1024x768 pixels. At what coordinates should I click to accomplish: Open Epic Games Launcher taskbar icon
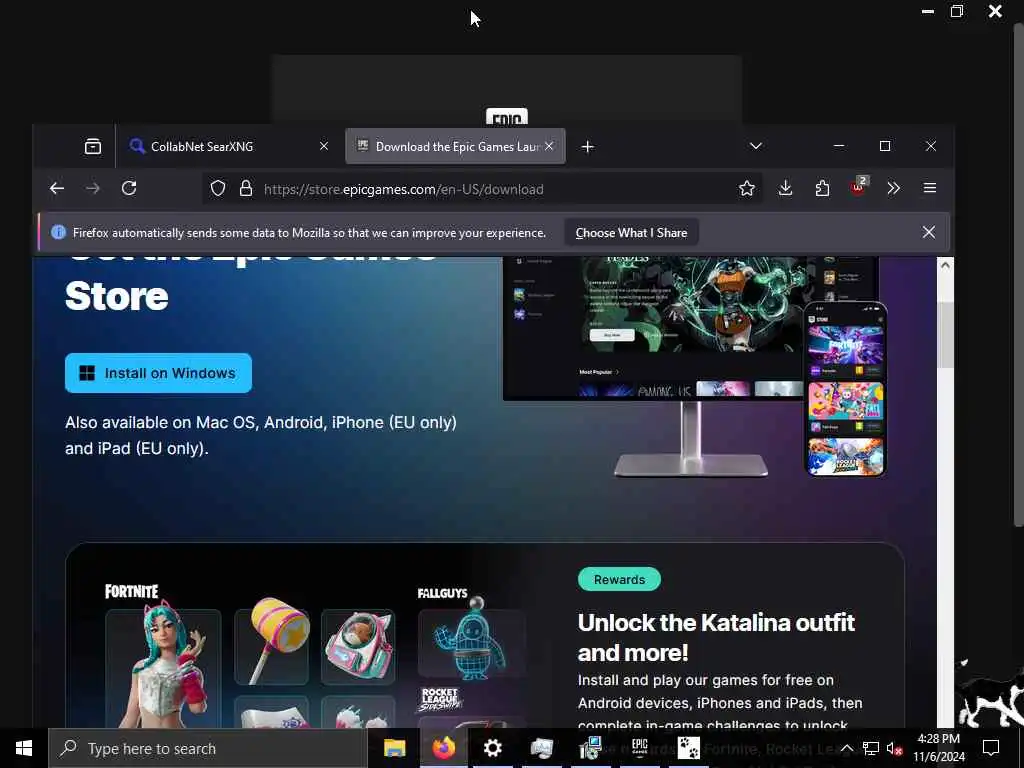(639, 748)
